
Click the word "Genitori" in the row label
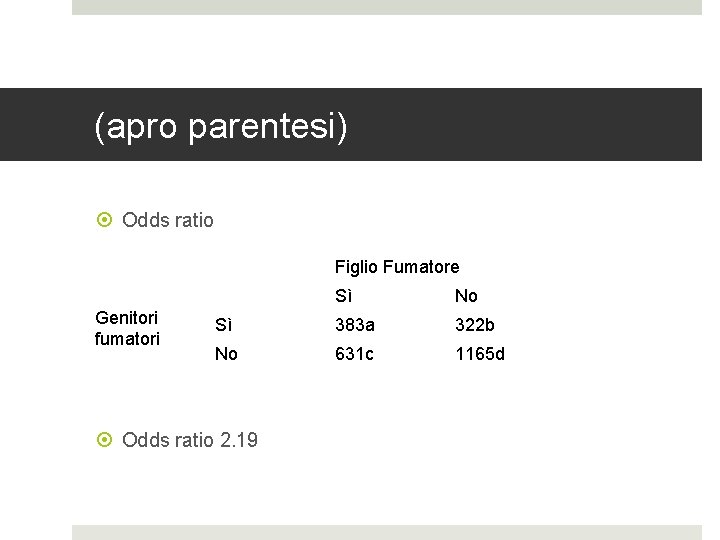coord(126,318)
